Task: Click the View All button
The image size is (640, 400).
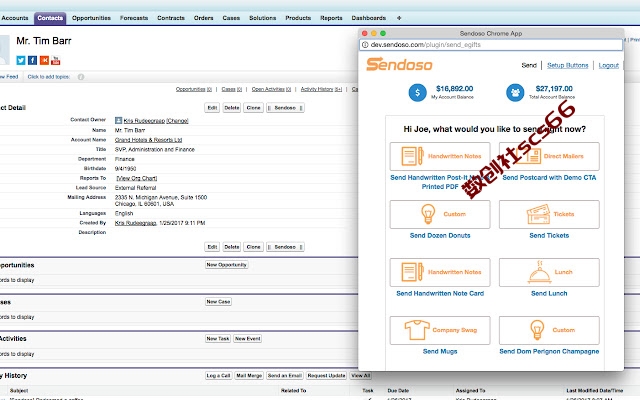Action: coord(361,376)
